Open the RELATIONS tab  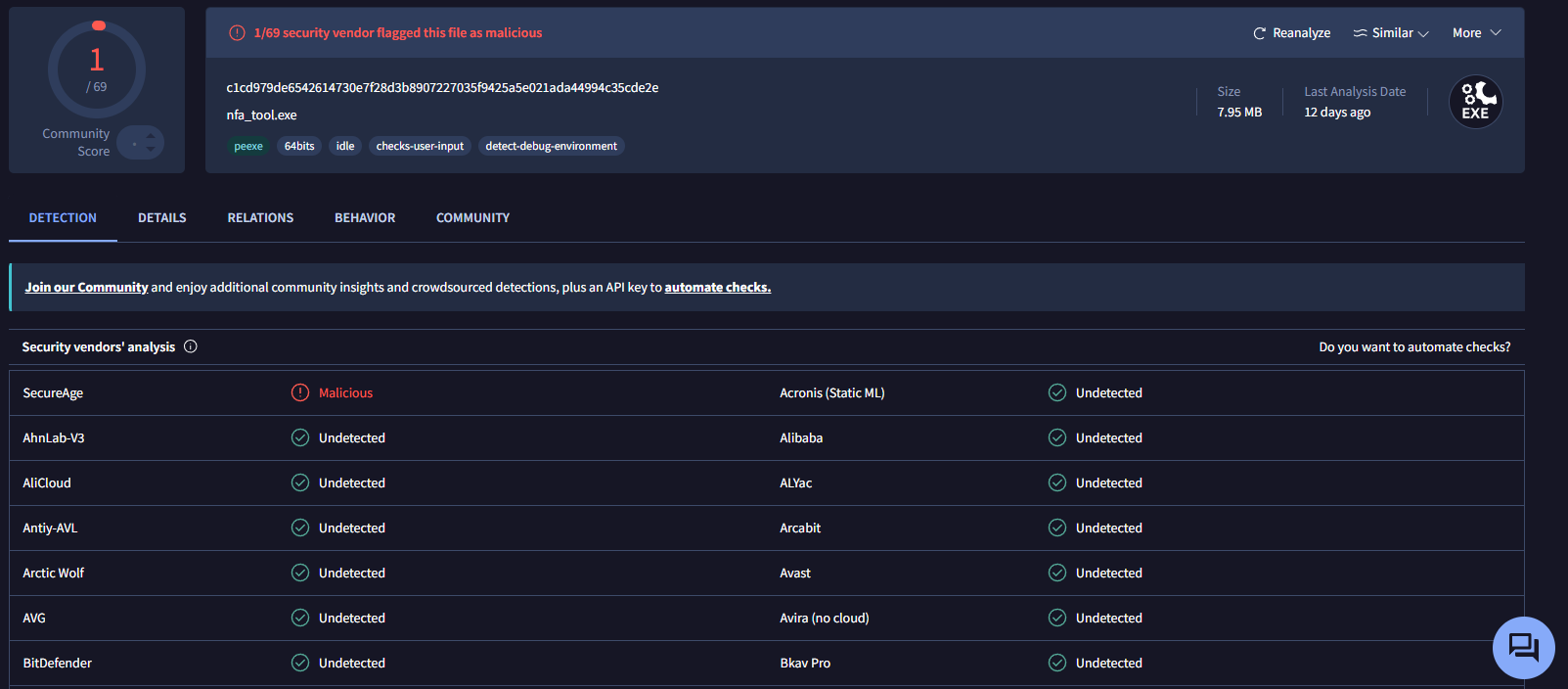[260, 218]
